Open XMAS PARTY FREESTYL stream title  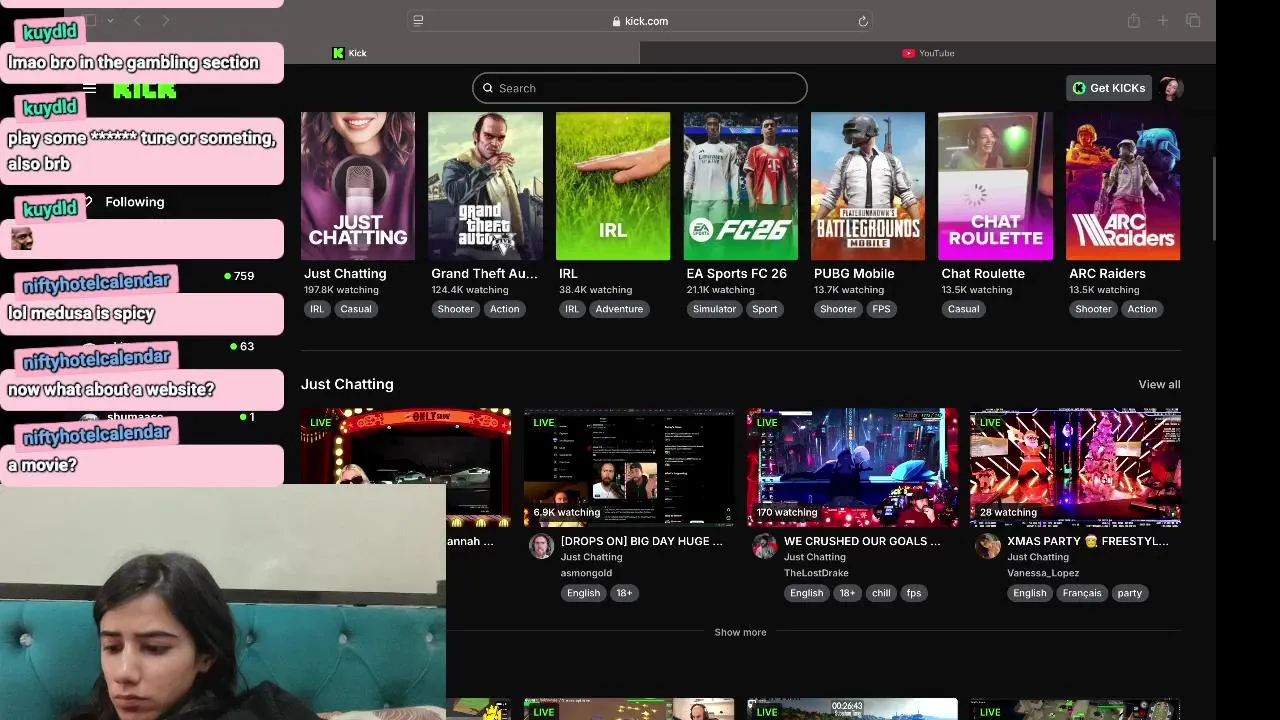[x=1088, y=541]
